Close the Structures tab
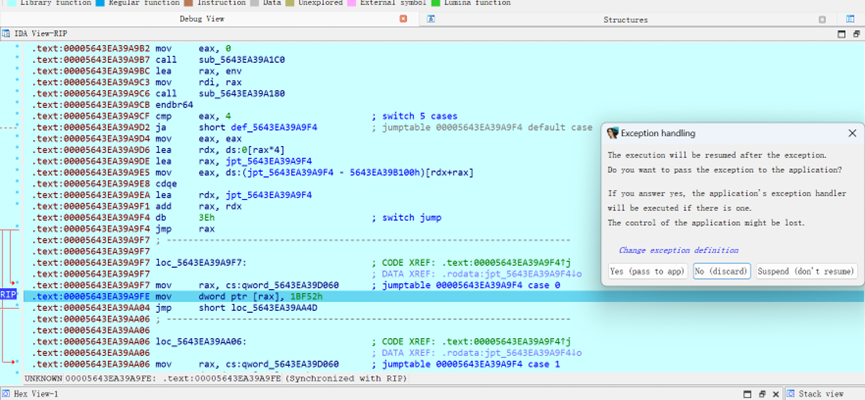Viewport: 865px width, 400px height. point(822,19)
